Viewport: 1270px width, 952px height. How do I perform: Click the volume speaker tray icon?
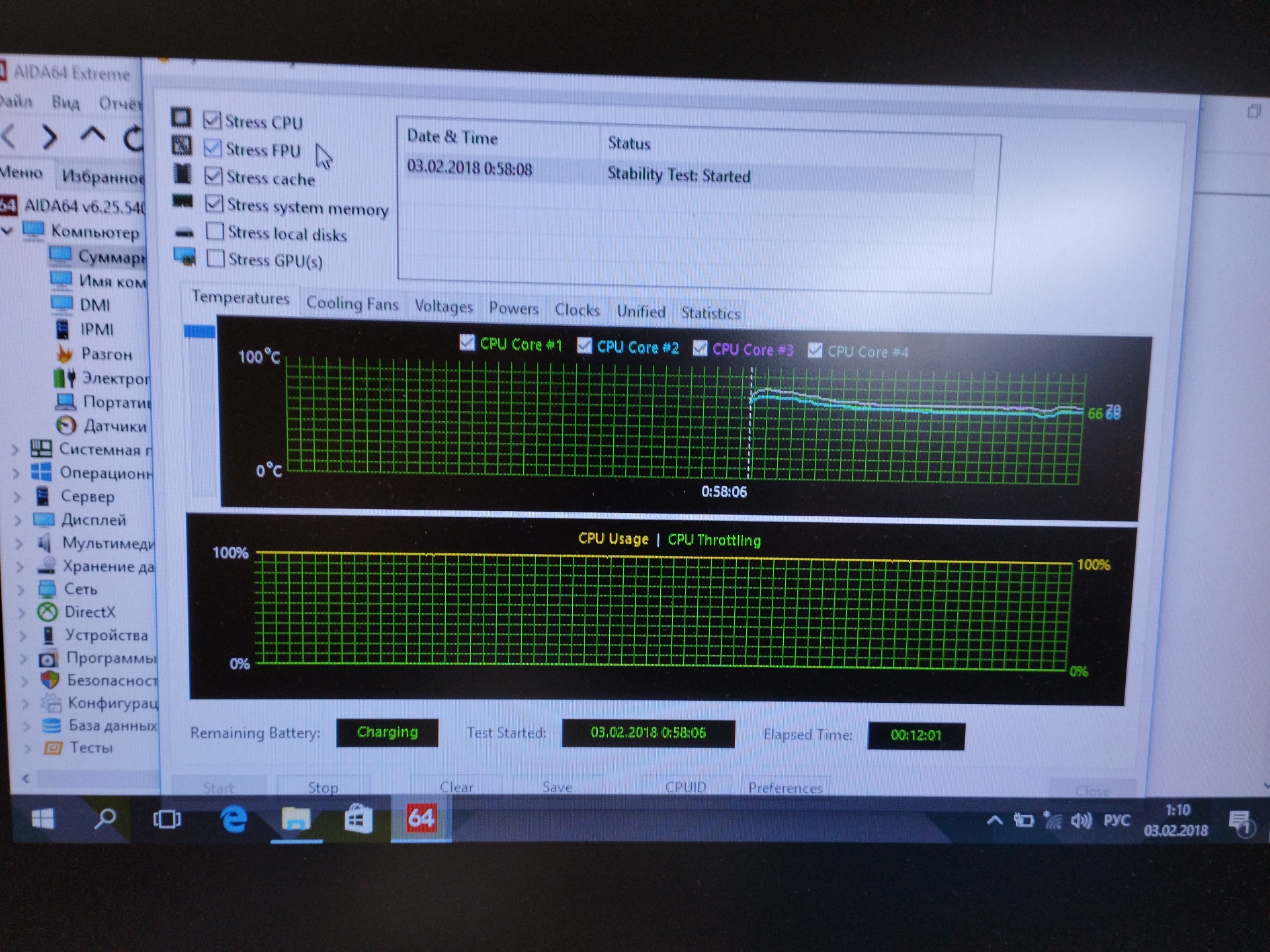coord(1081,821)
